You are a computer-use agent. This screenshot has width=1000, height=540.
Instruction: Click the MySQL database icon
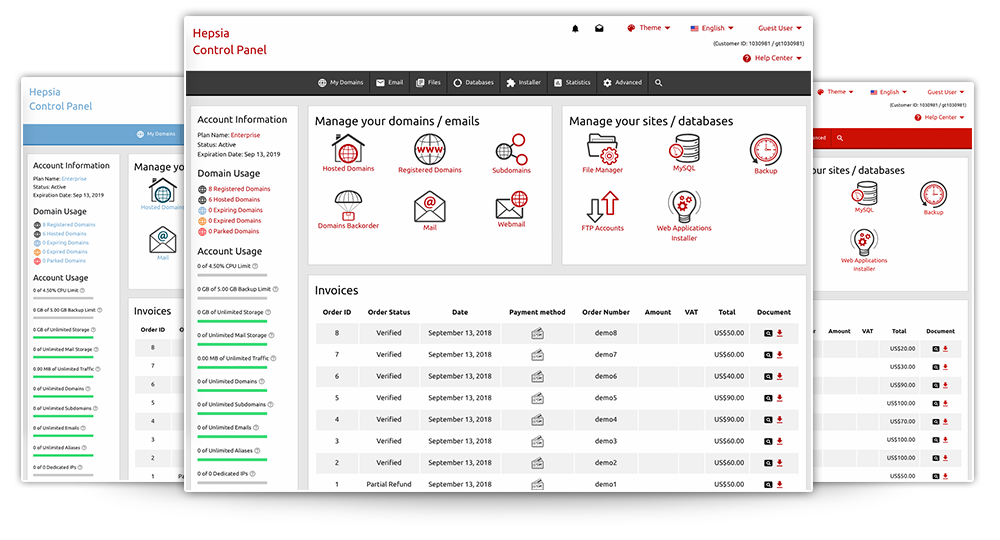[x=684, y=150]
